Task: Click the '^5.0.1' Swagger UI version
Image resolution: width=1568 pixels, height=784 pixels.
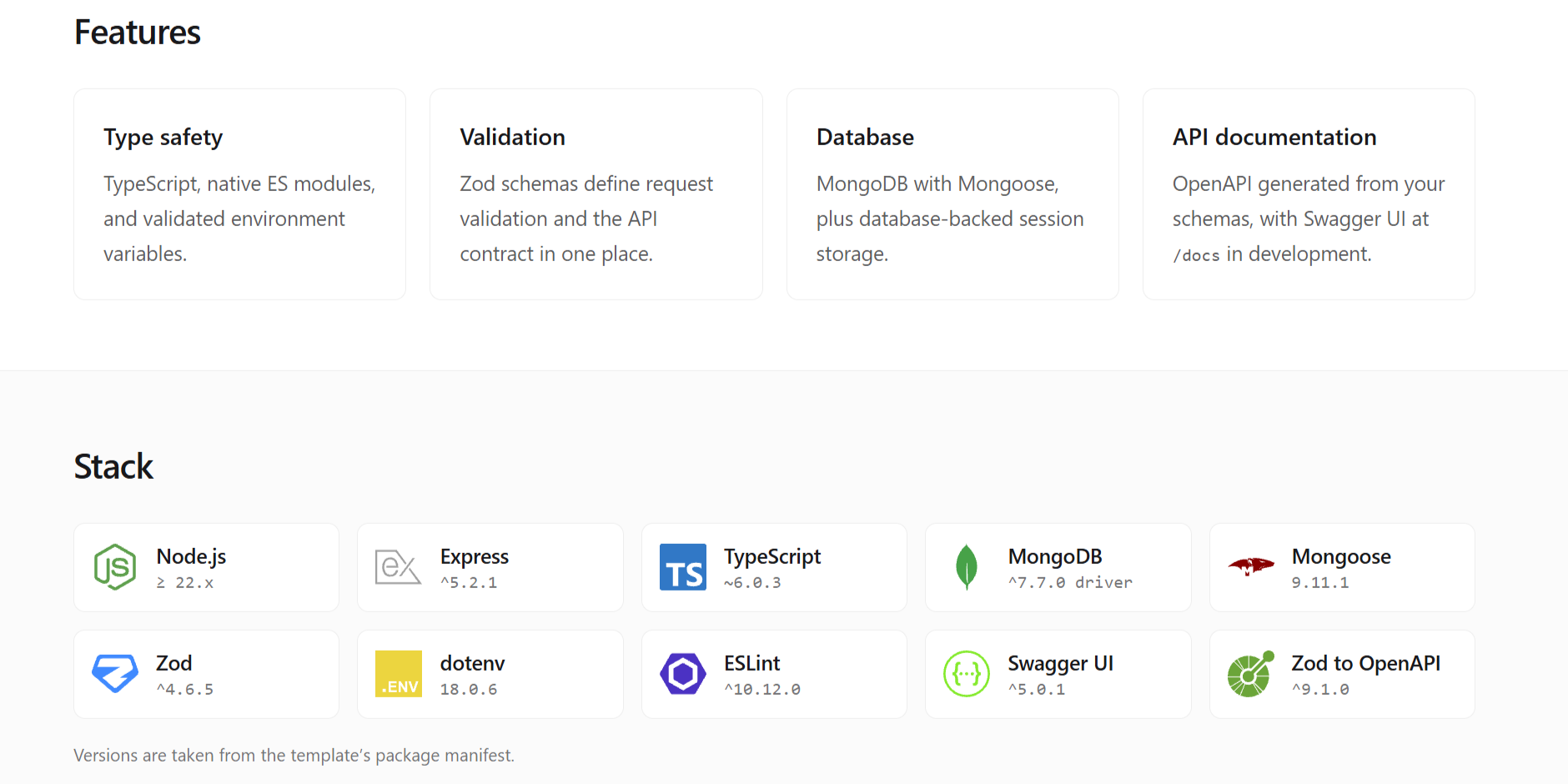Action: click(x=1037, y=689)
